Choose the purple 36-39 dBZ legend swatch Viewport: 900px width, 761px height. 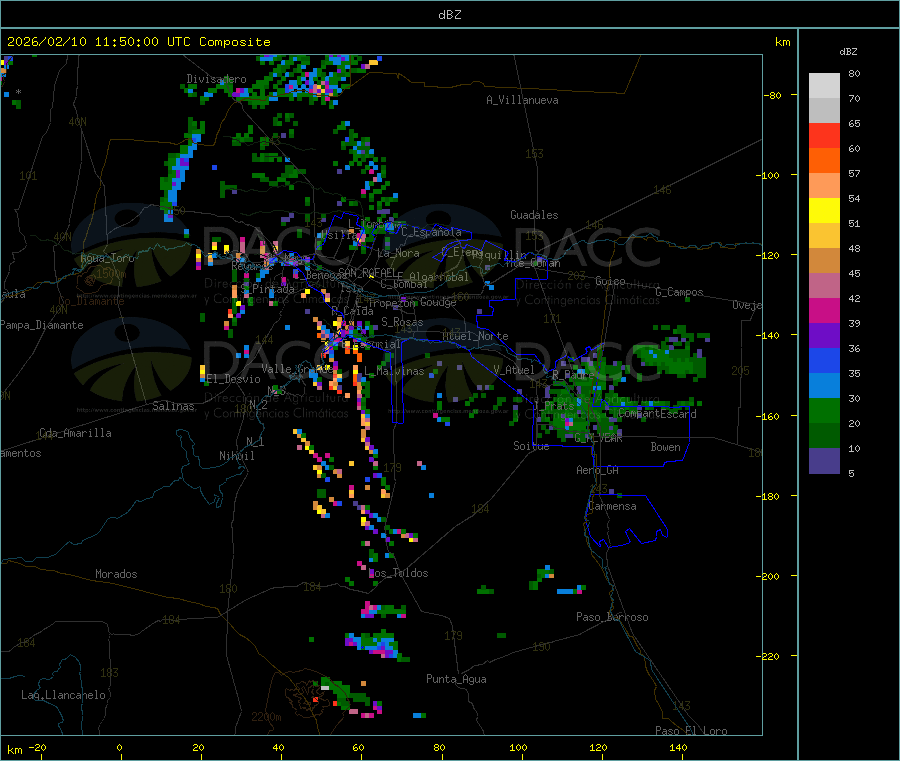(824, 336)
